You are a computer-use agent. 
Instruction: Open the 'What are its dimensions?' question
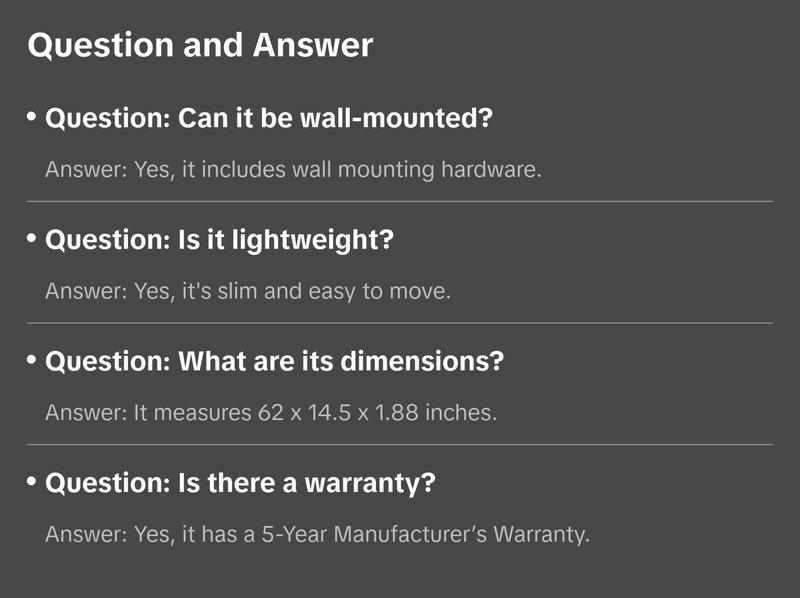point(275,362)
